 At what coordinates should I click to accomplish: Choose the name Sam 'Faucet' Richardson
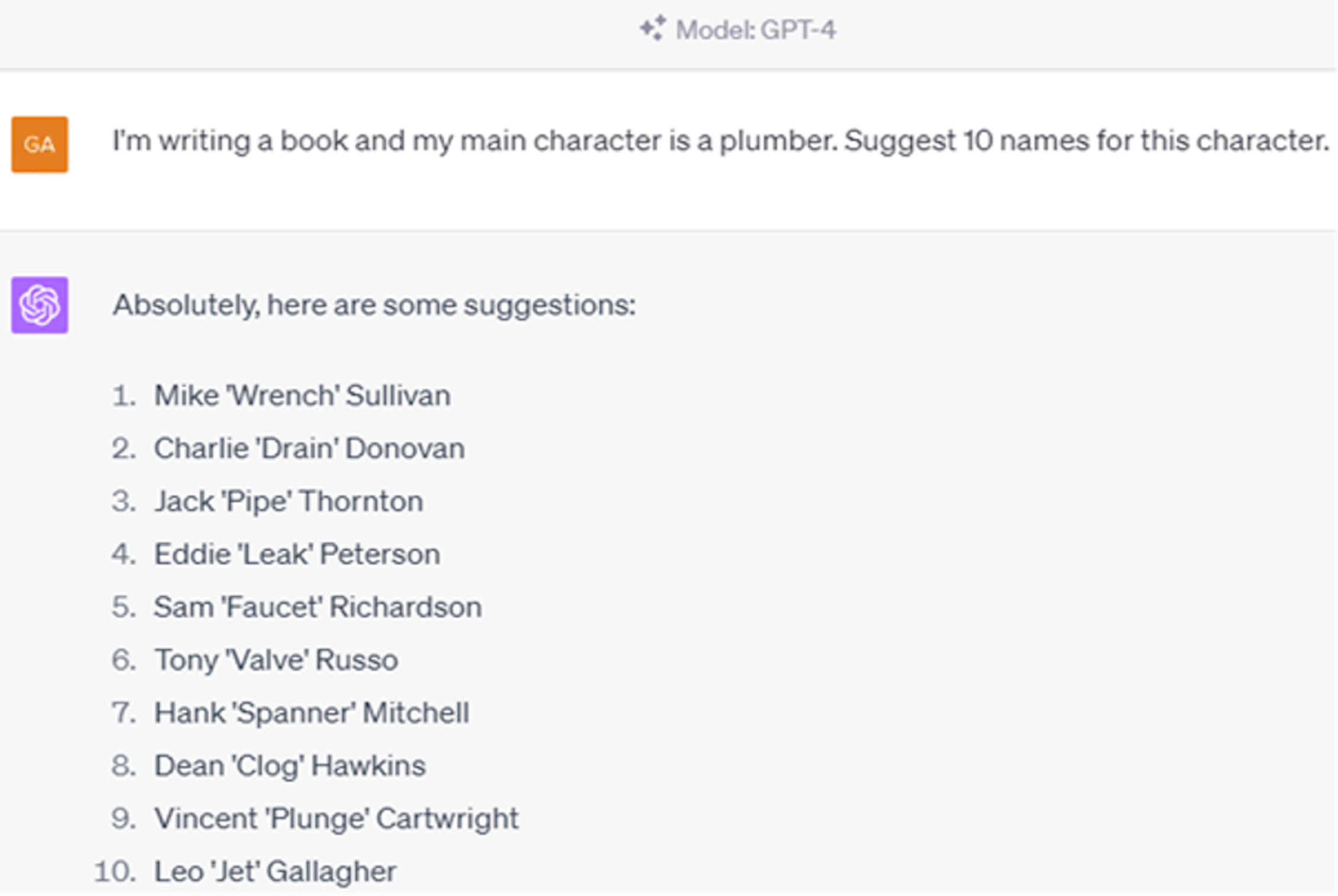coord(318,607)
